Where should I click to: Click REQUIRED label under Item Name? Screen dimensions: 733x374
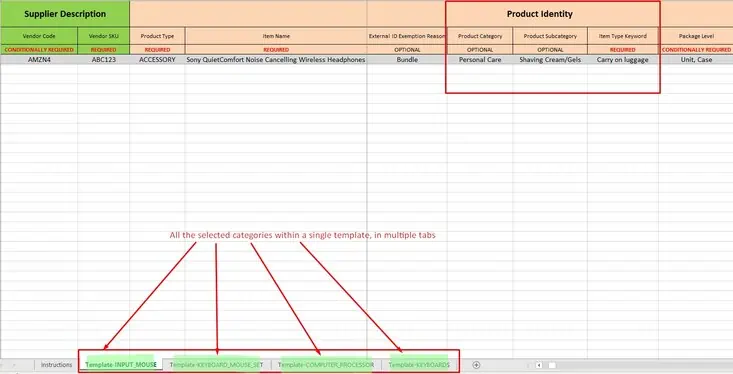tap(276, 50)
